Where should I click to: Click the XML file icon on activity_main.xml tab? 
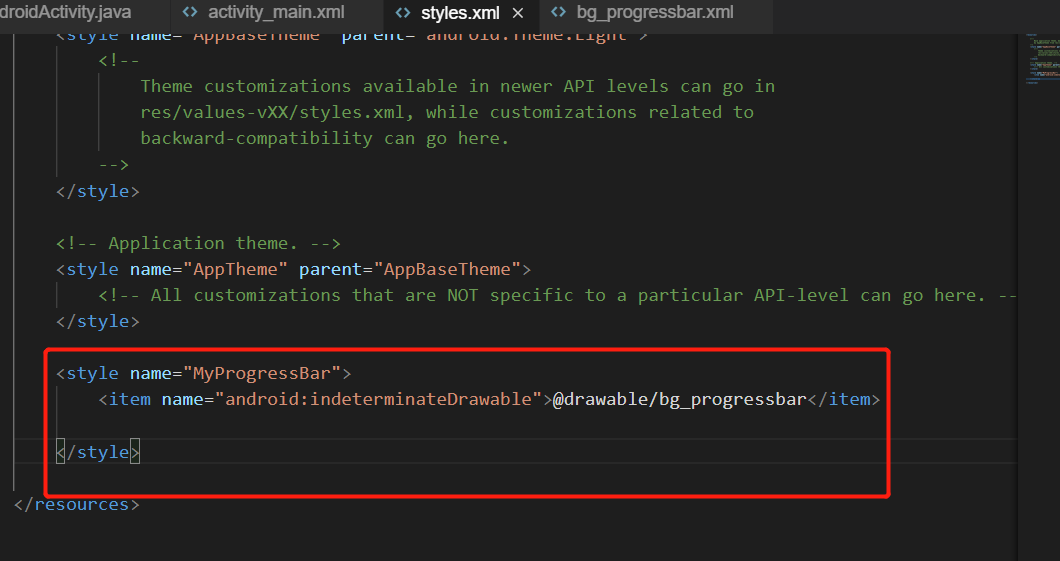pyautogui.click(x=190, y=12)
